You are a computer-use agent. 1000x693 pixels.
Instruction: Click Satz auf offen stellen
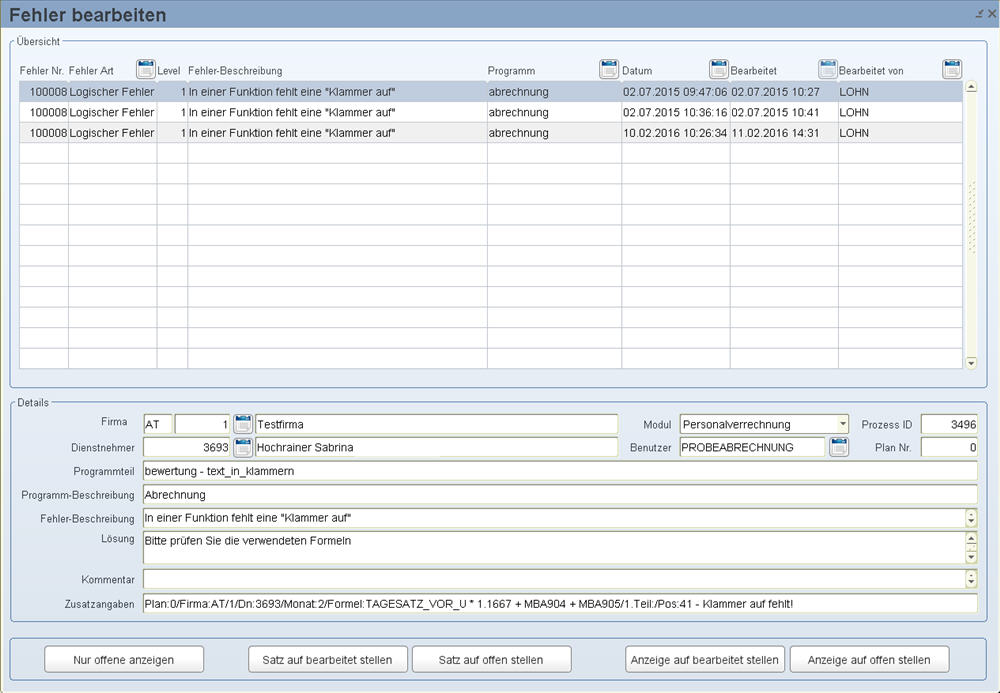(x=491, y=660)
